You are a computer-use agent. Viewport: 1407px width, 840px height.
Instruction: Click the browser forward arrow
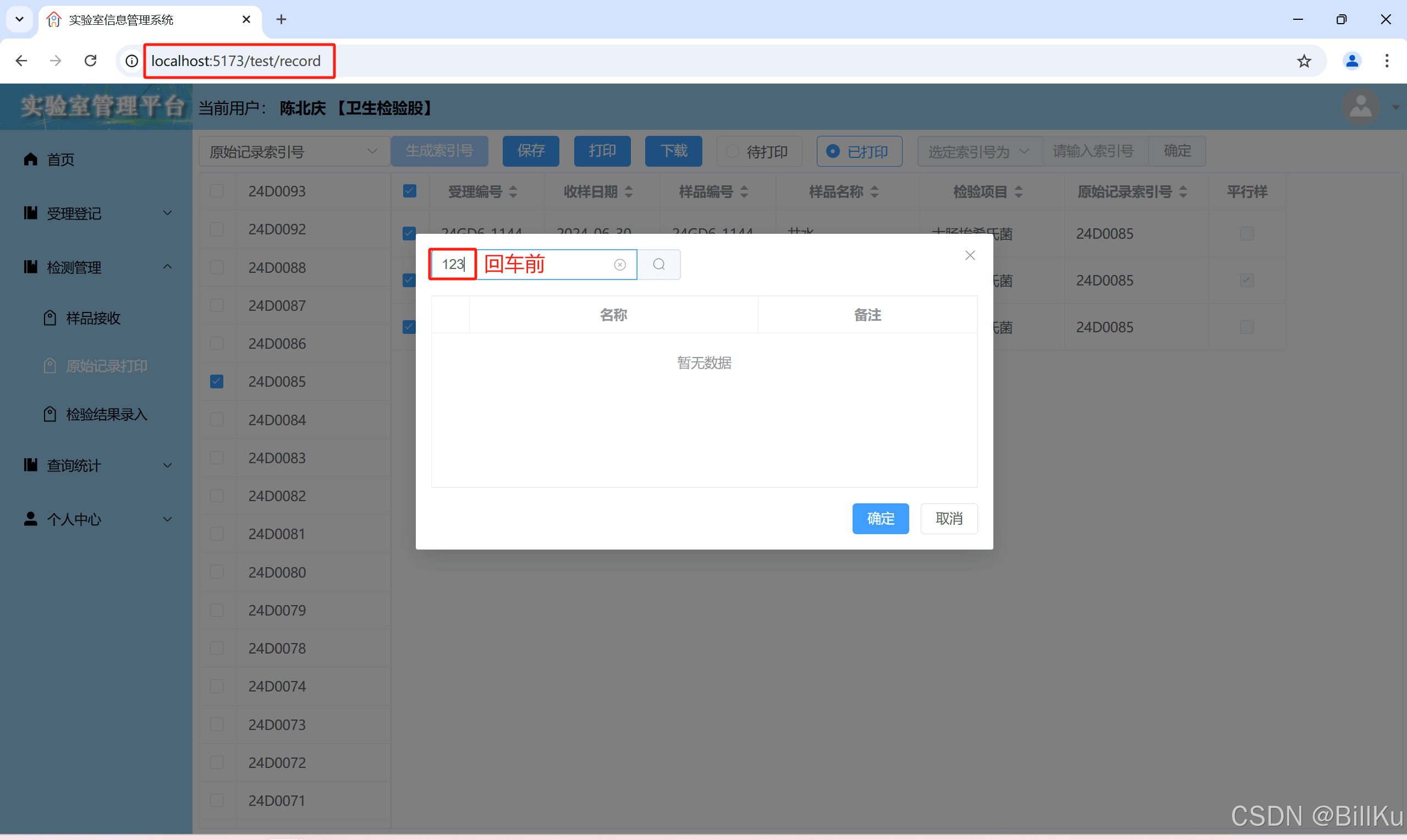point(56,61)
